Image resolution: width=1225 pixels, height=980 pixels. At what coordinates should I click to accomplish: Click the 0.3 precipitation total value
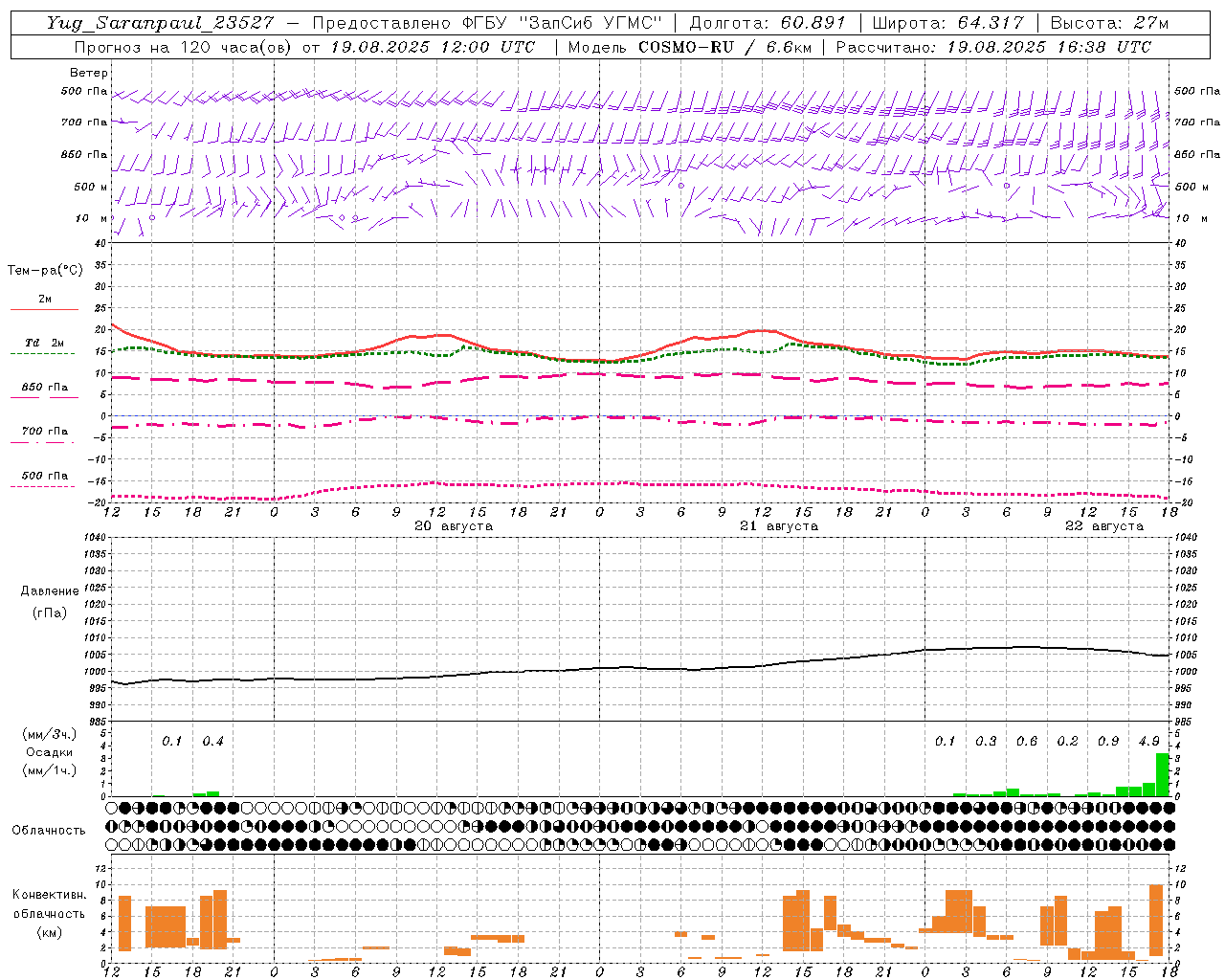986,741
